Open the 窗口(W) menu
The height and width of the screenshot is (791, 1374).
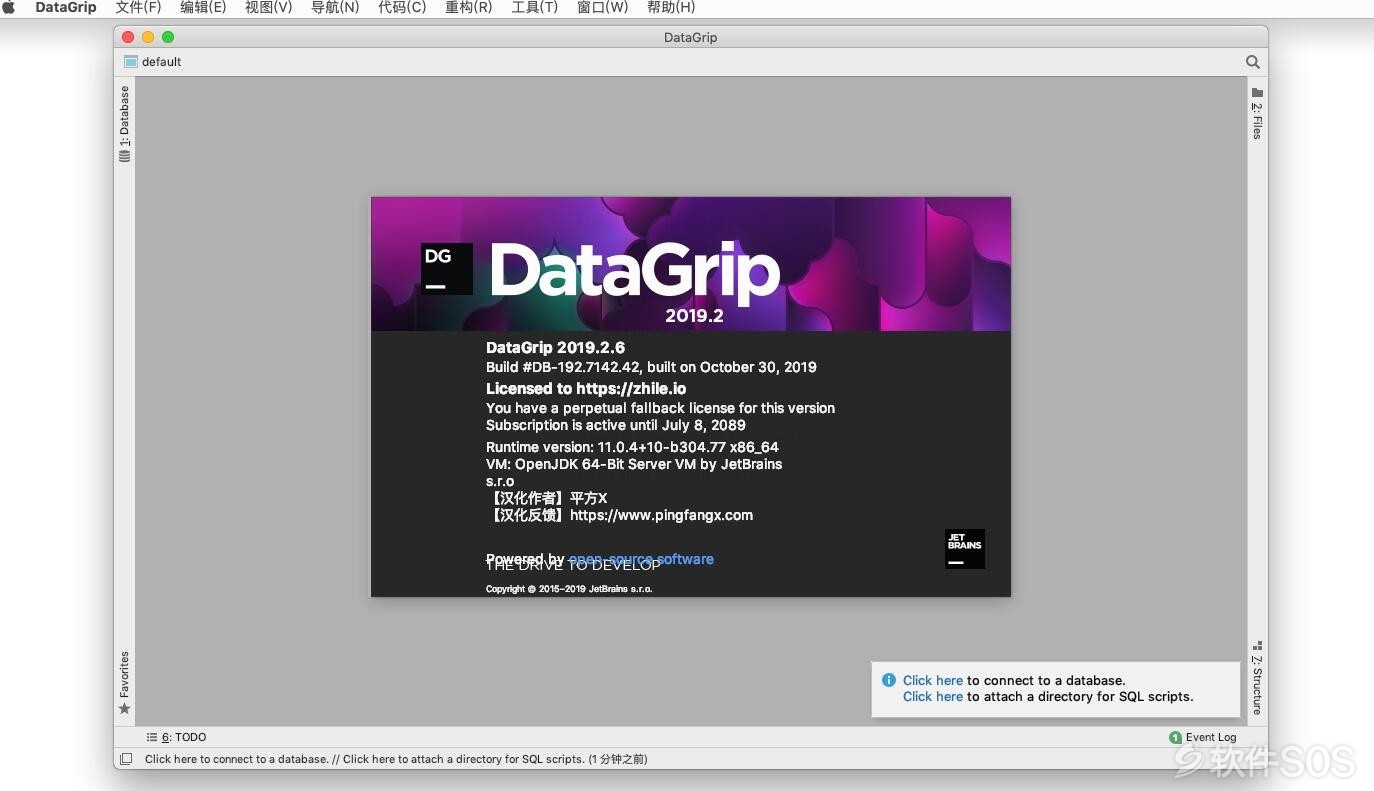pos(603,7)
